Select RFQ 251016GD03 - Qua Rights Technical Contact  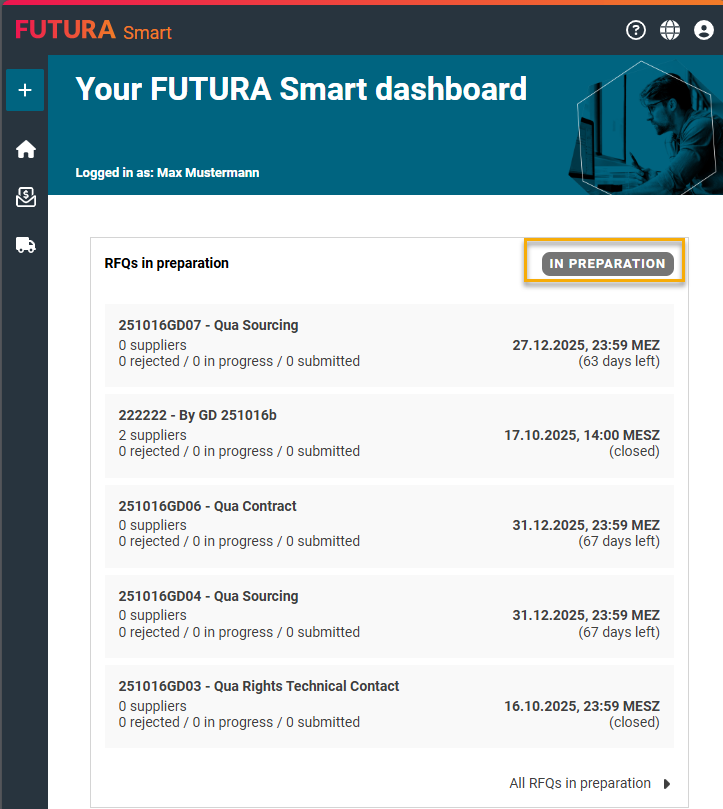258,686
